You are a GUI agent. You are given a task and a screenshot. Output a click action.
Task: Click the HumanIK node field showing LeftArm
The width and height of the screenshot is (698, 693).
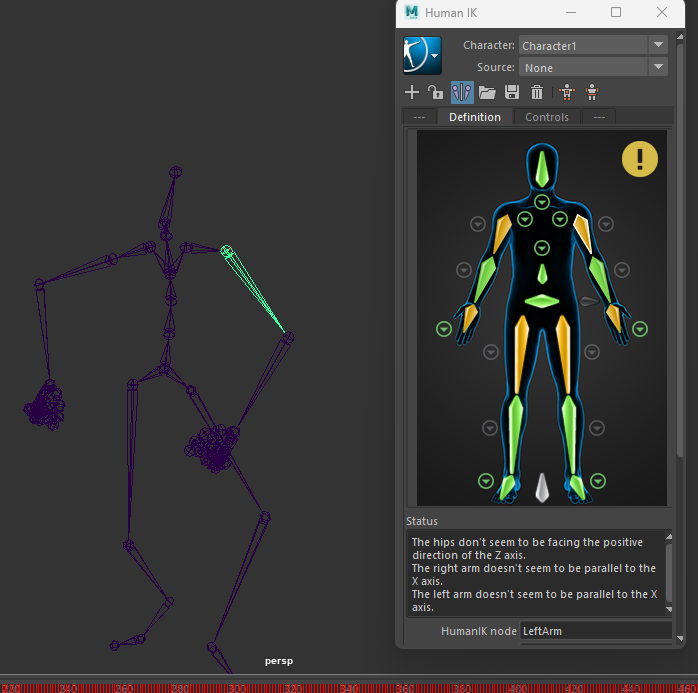coord(595,631)
